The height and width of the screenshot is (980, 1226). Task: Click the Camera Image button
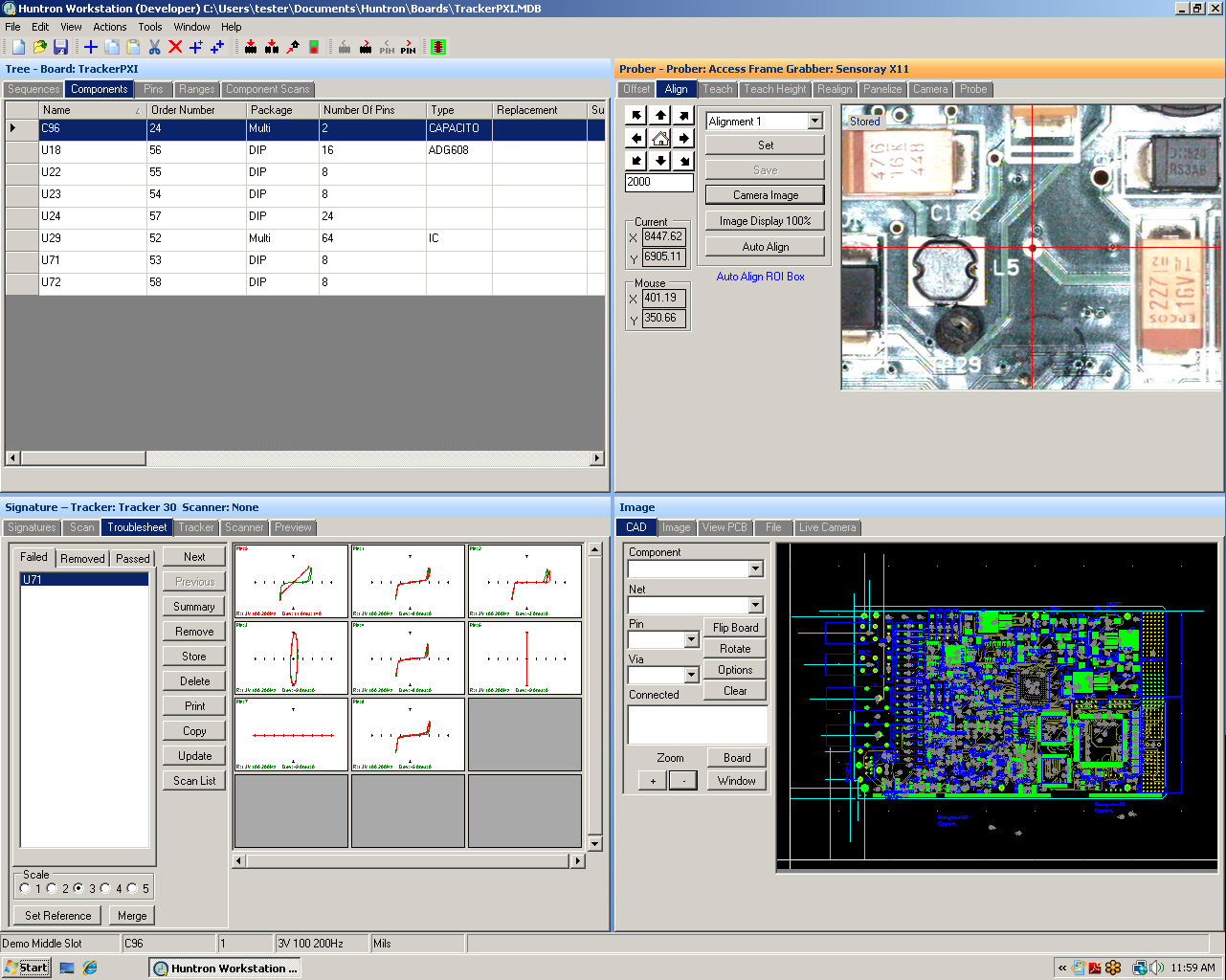point(765,195)
